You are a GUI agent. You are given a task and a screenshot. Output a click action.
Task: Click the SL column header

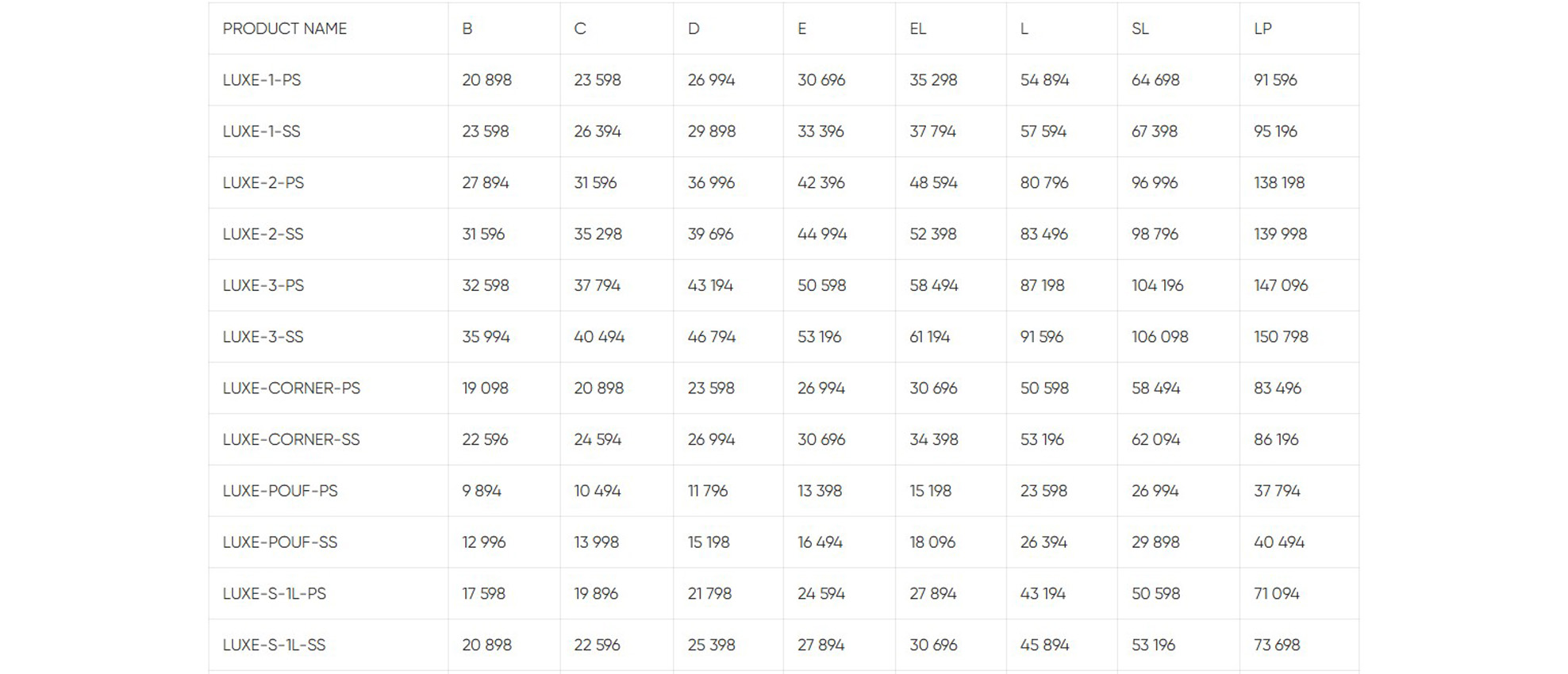click(x=1140, y=29)
